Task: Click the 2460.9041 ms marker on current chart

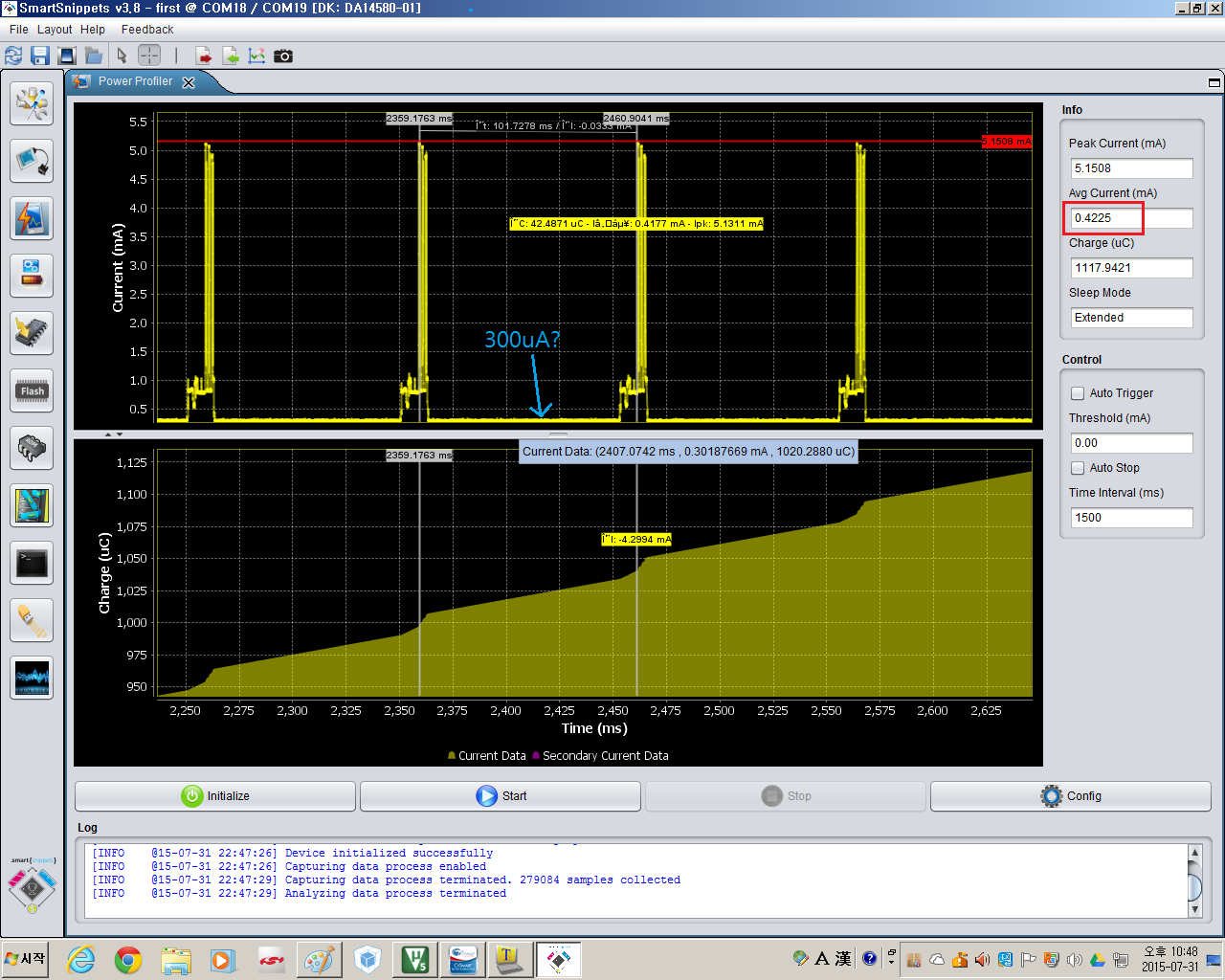Action: pos(636,119)
